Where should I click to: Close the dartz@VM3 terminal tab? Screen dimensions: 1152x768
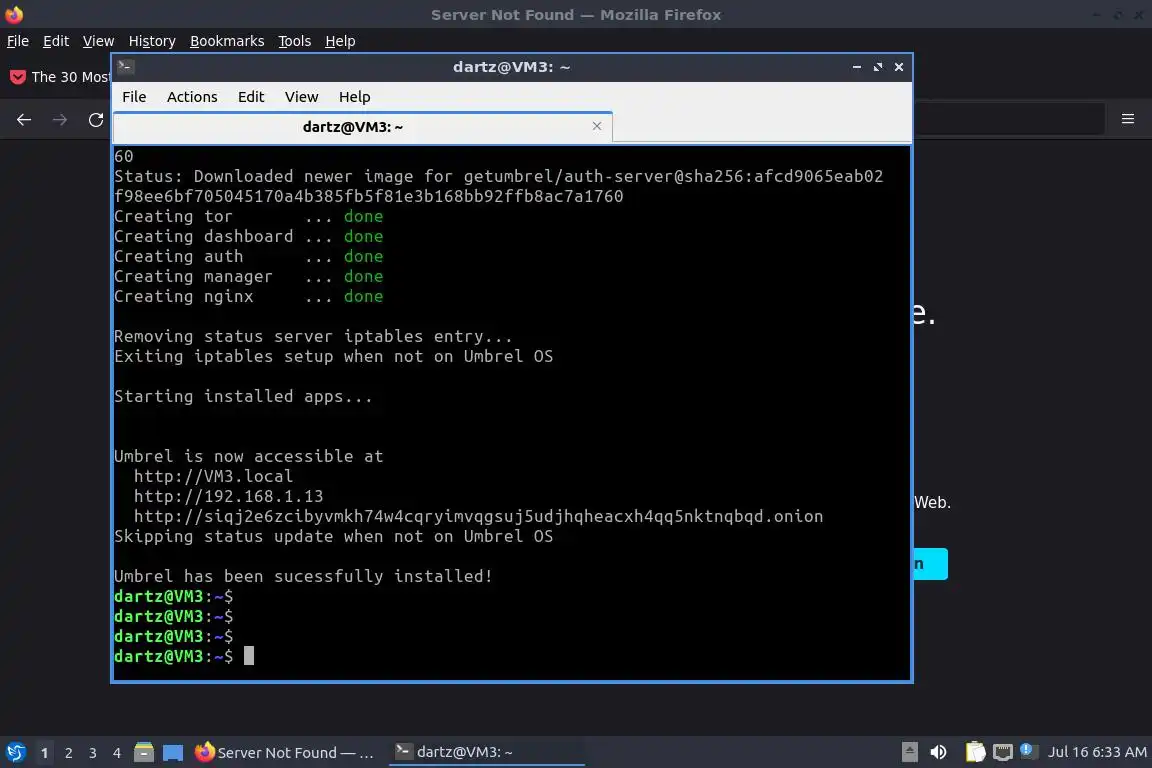[x=597, y=126]
